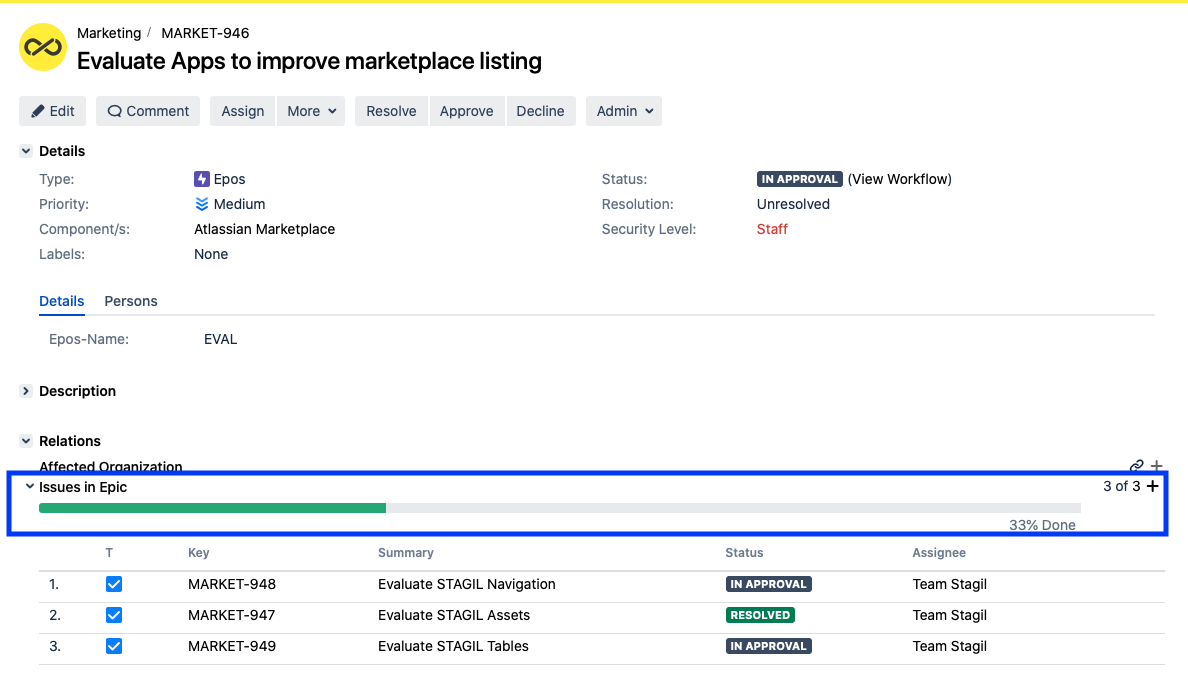The width and height of the screenshot is (1188, 696).
Task: Approve the issue
Action: pyautogui.click(x=467, y=111)
